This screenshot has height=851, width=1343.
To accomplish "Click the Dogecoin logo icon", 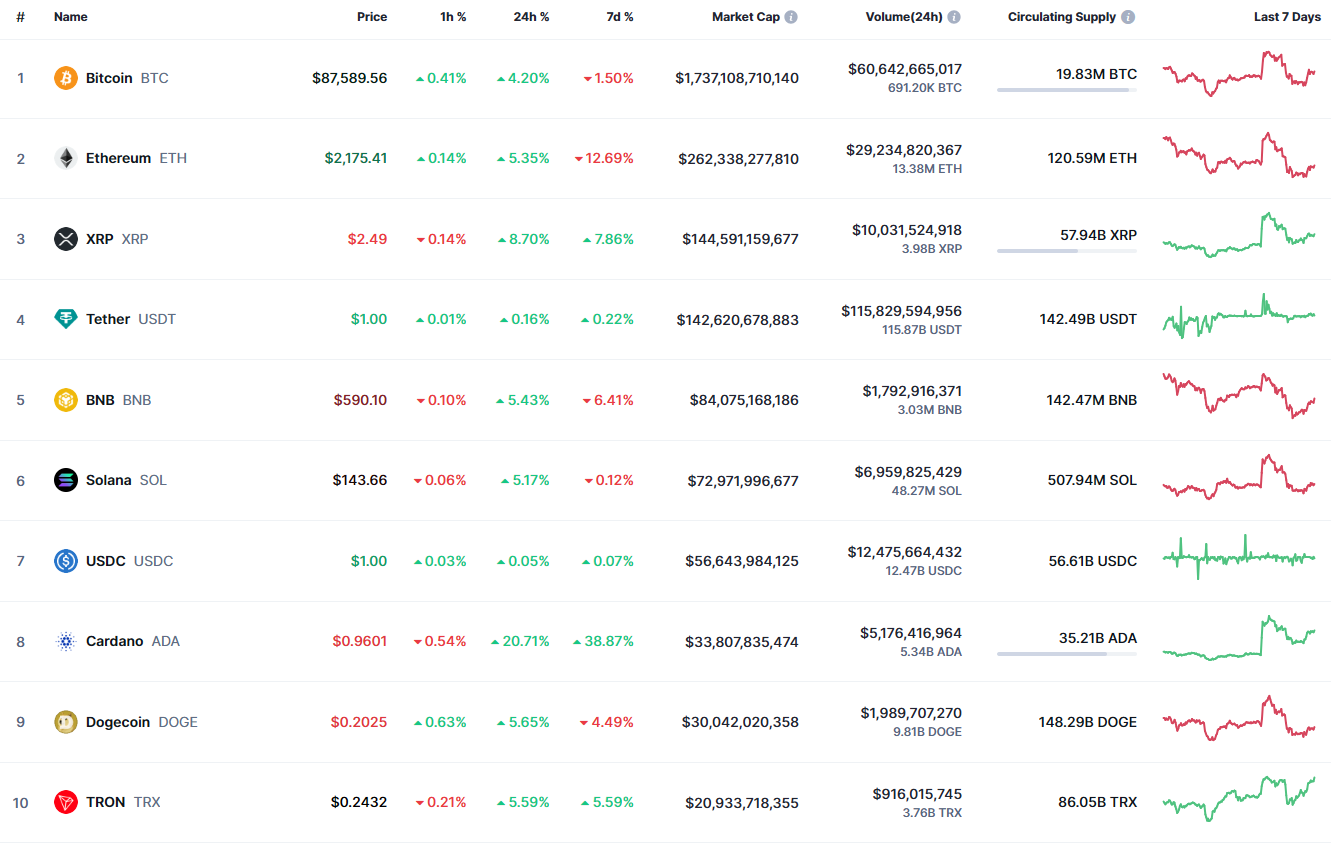I will point(66,722).
